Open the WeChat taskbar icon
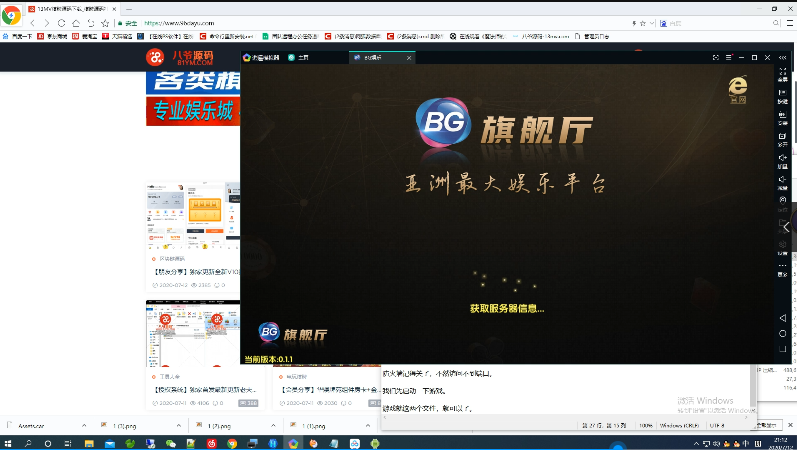797x450 pixels. [x=171, y=443]
